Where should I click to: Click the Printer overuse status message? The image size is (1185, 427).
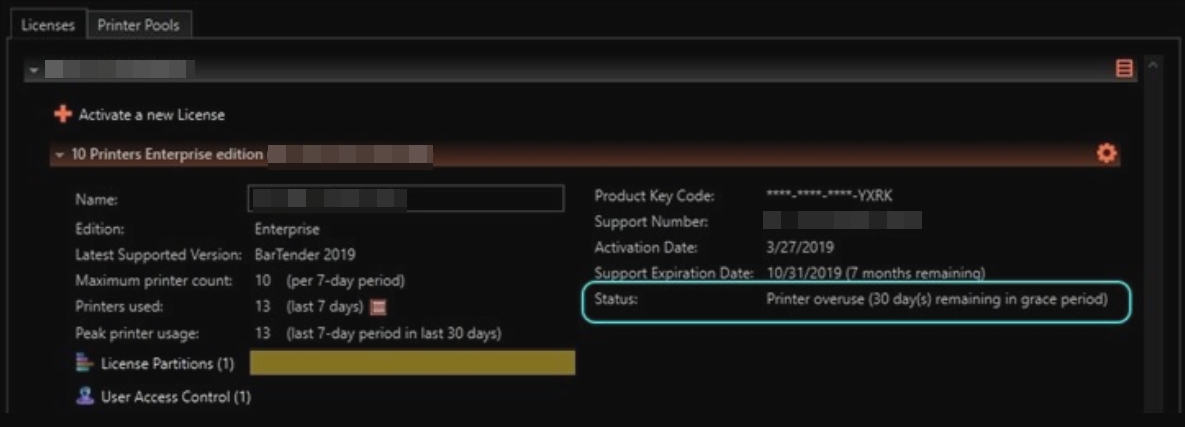point(936,299)
